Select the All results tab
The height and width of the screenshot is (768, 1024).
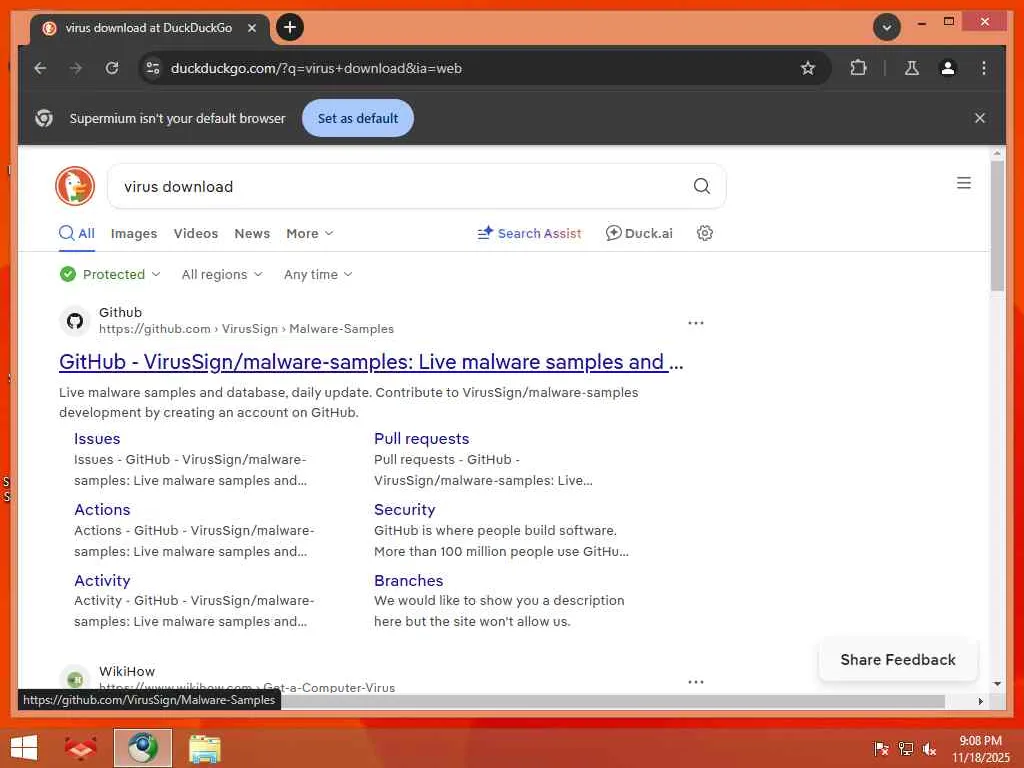pyautogui.click(x=77, y=234)
